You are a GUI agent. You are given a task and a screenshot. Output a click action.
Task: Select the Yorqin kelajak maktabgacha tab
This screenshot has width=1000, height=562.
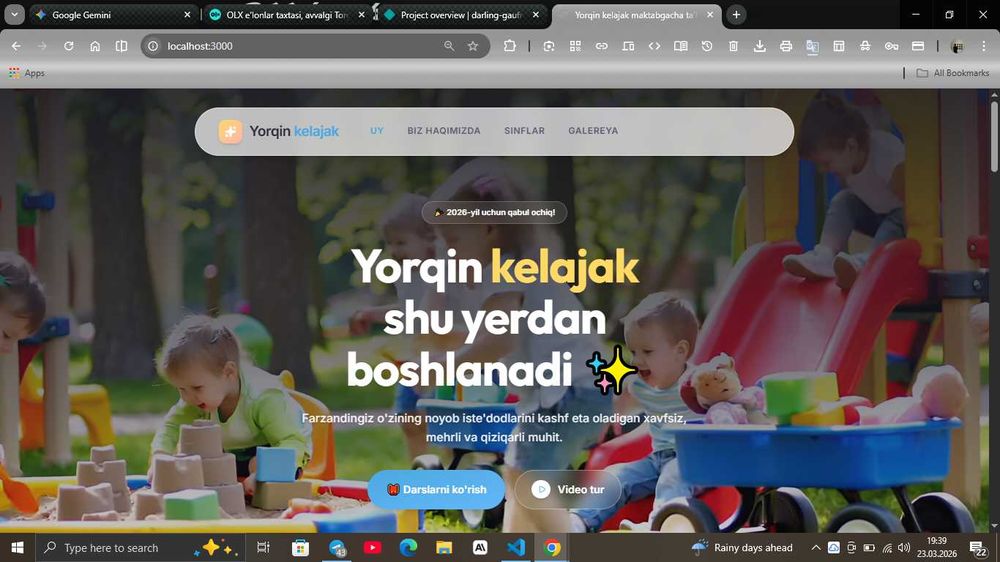[x=635, y=15]
